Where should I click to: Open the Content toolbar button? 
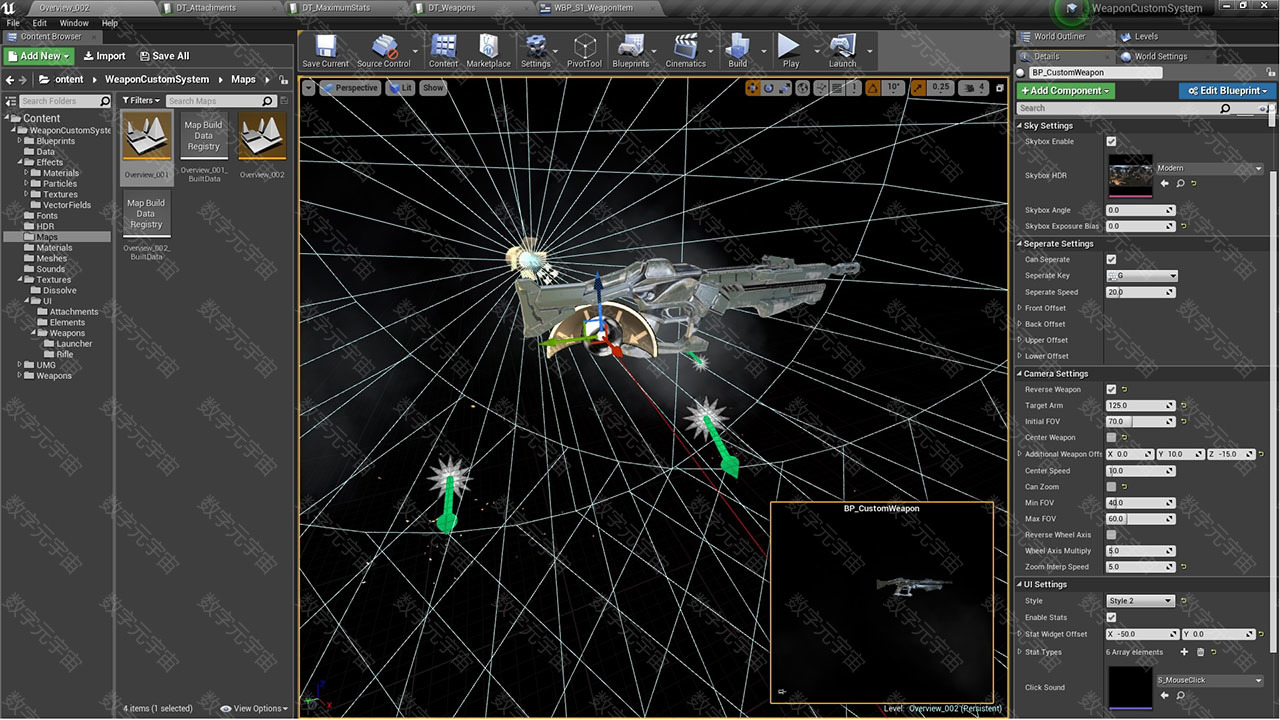click(444, 51)
